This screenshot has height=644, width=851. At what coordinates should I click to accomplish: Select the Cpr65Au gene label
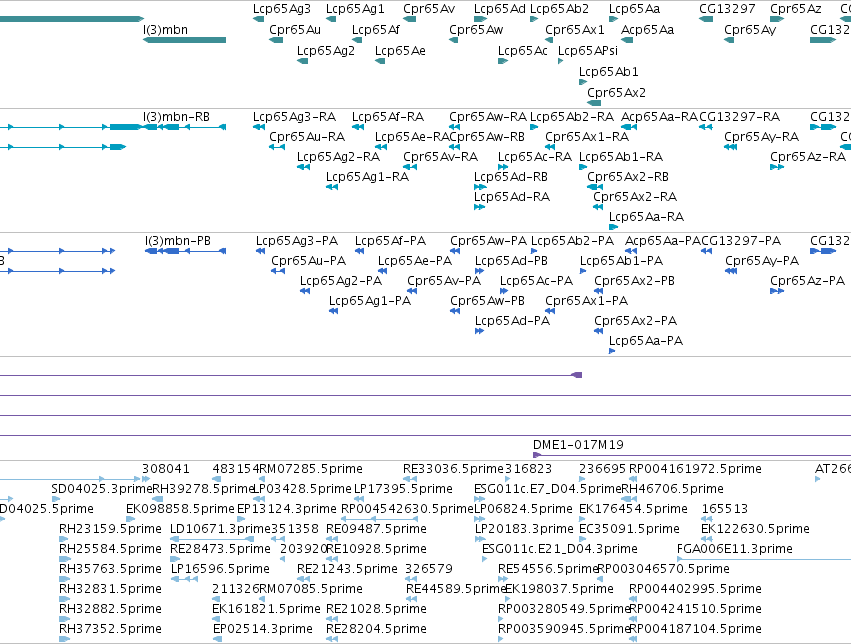pyautogui.click(x=295, y=30)
